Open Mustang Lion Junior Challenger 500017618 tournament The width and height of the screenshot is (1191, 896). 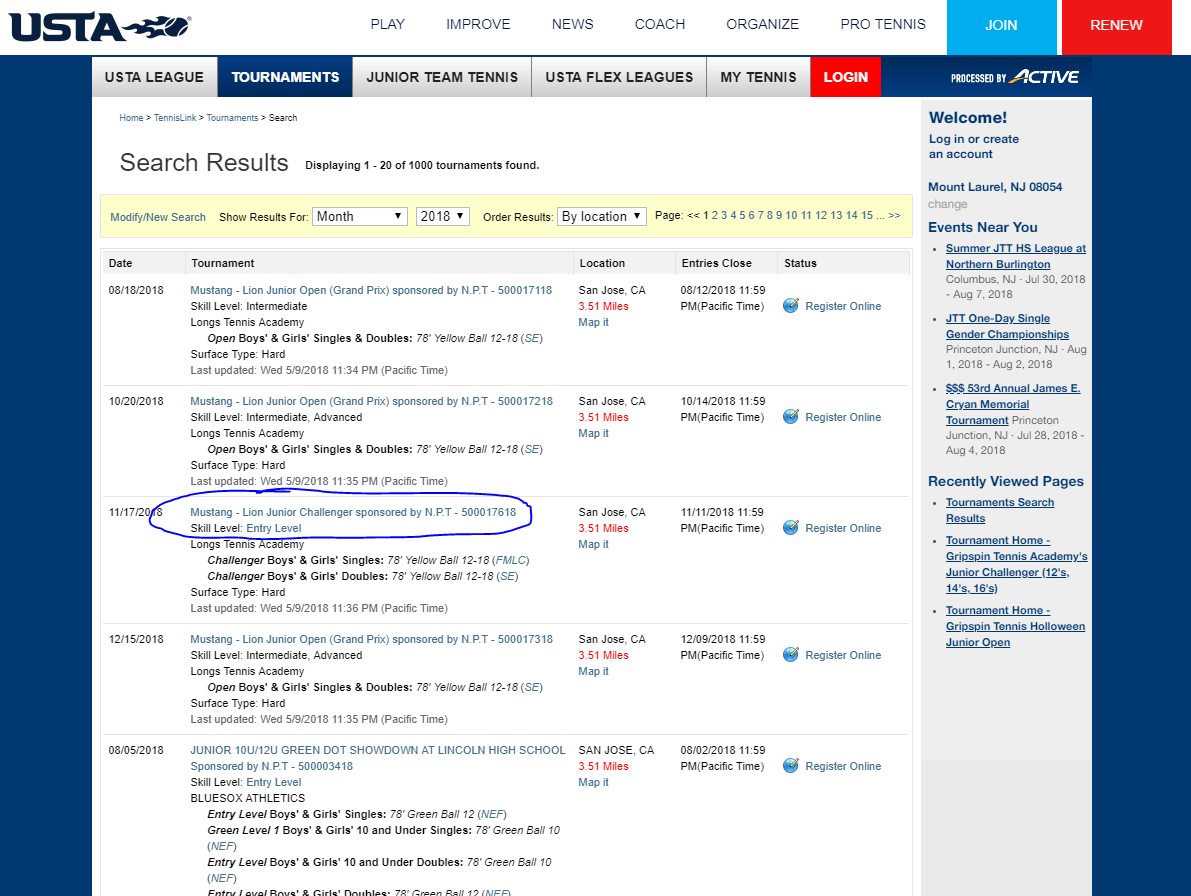353,512
